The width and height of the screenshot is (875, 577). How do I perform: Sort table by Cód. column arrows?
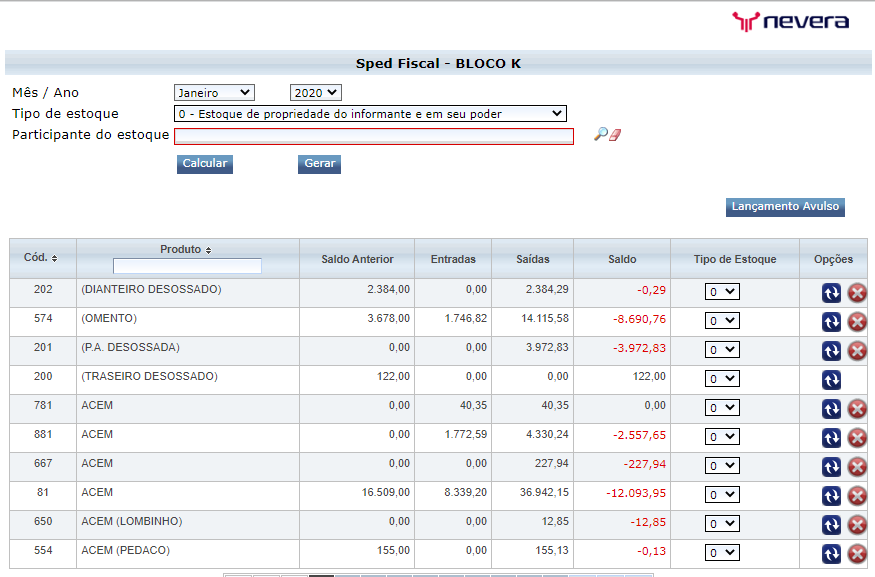click(x=55, y=258)
